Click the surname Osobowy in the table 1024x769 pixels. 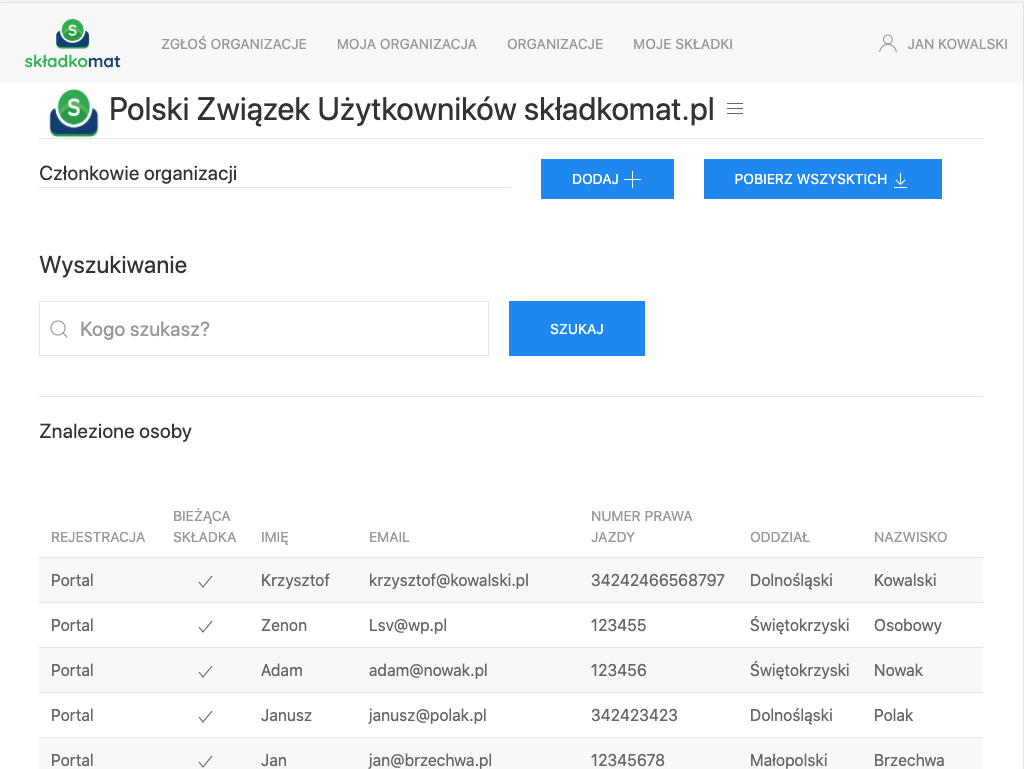click(908, 625)
